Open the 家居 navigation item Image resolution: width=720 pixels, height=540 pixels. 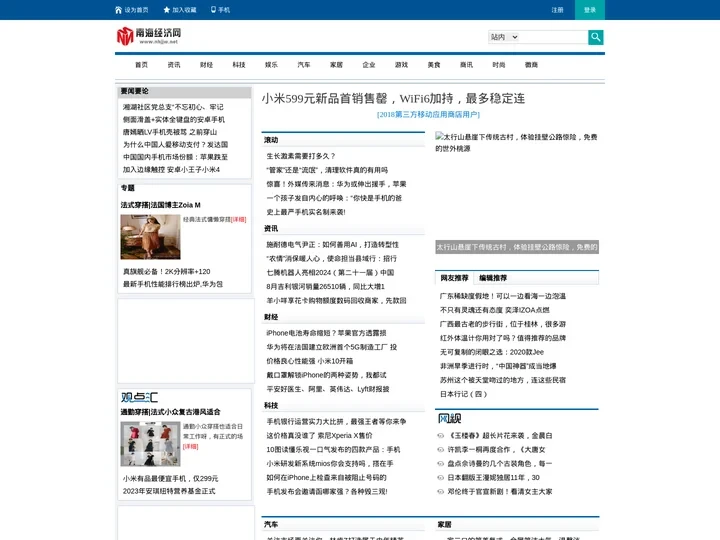[x=337, y=65]
